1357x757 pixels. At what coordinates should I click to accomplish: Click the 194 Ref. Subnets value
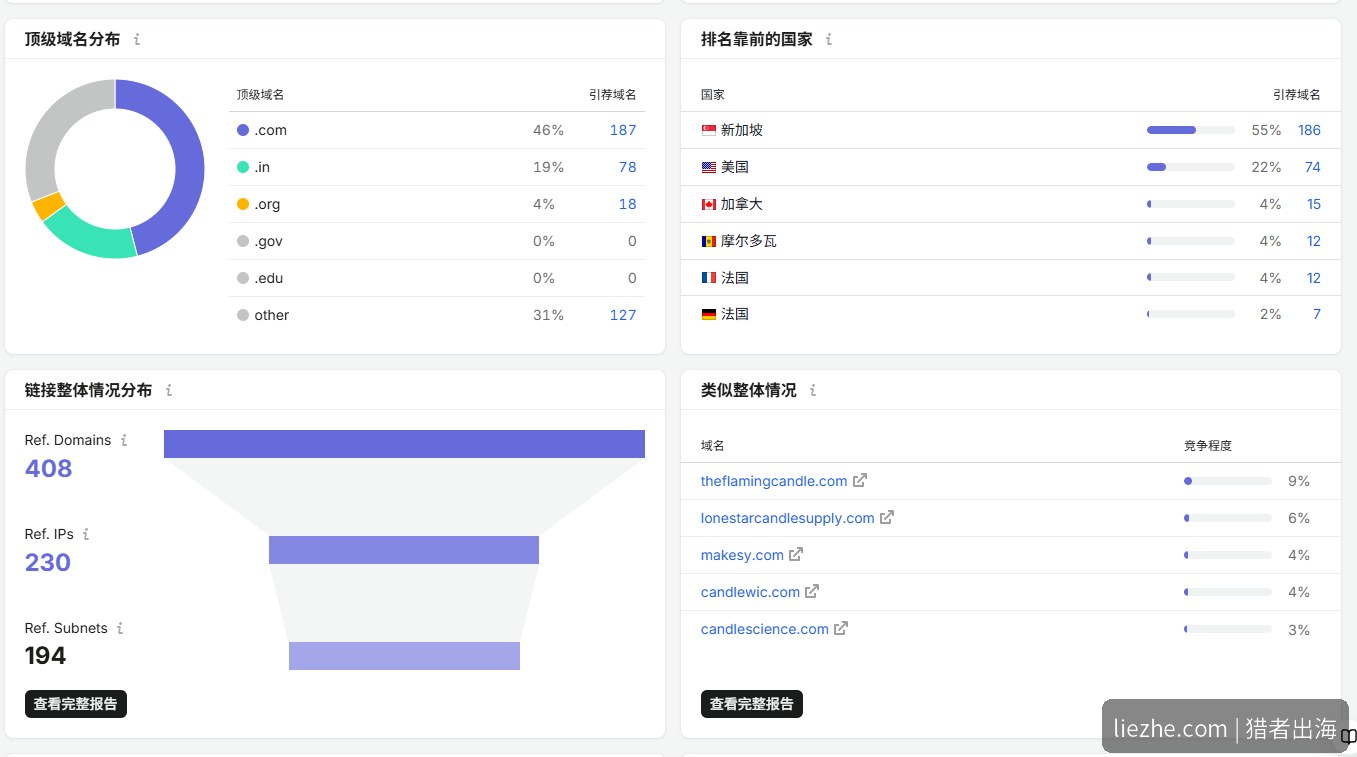pyautogui.click(x=46, y=656)
